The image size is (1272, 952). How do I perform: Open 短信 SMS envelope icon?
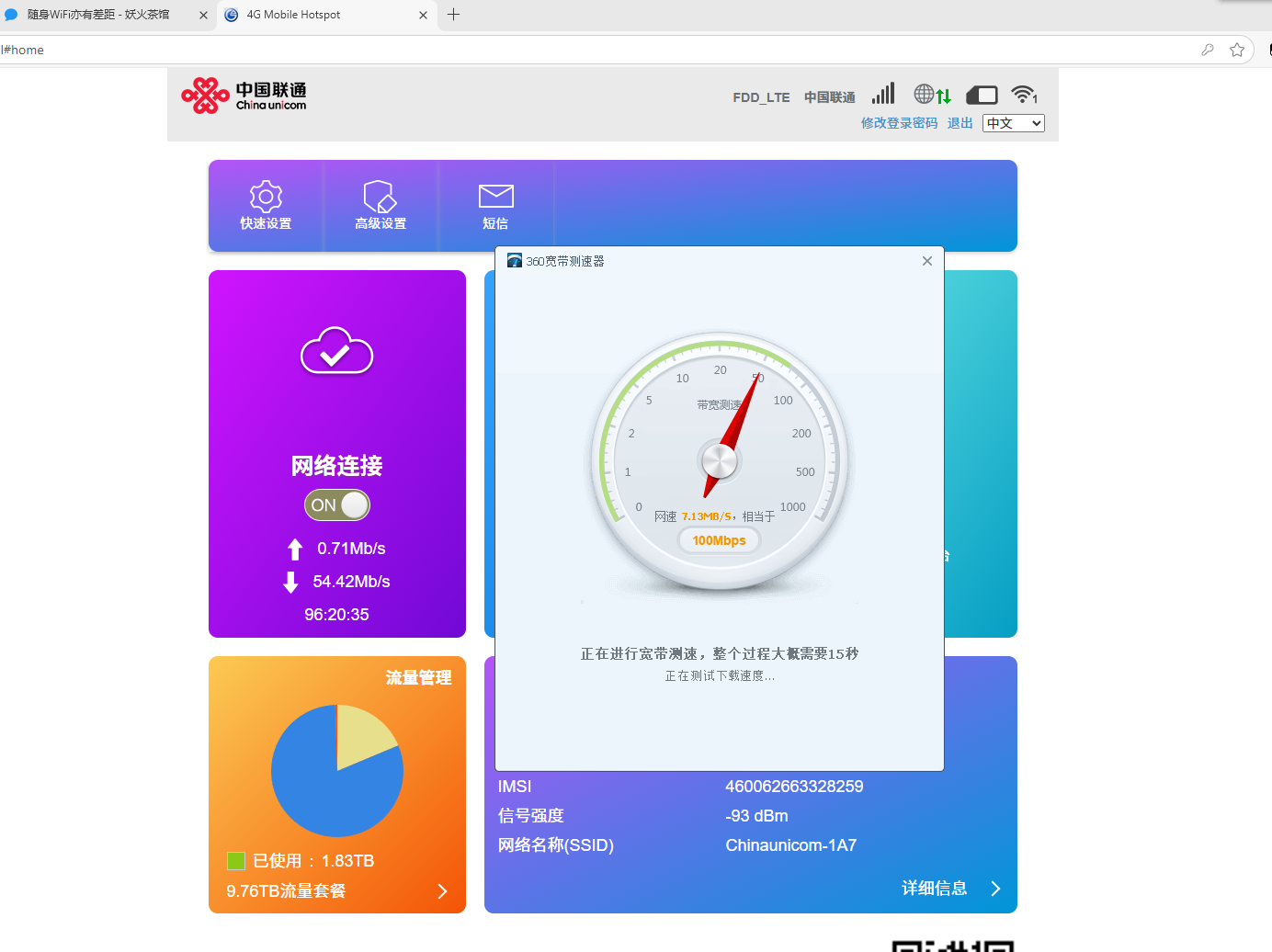point(496,196)
